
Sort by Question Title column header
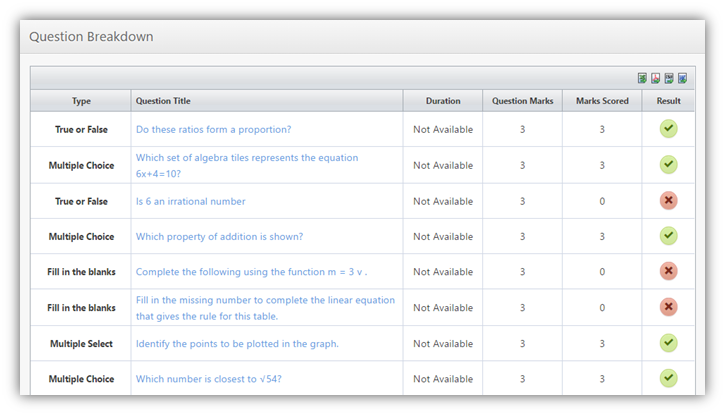coord(163,101)
